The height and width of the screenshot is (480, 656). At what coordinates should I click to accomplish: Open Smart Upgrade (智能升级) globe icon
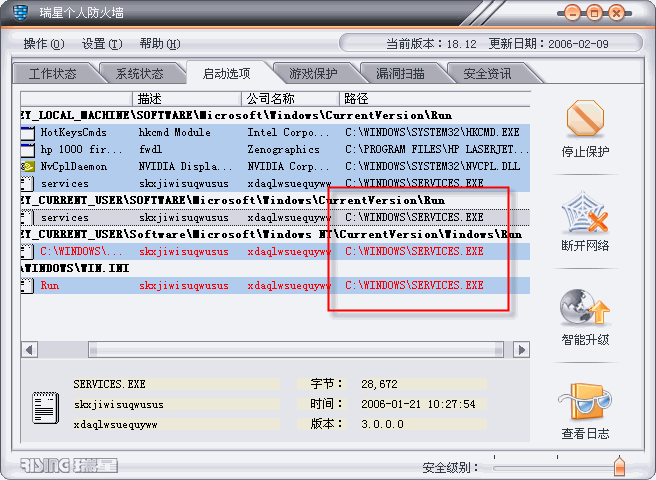tap(584, 308)
